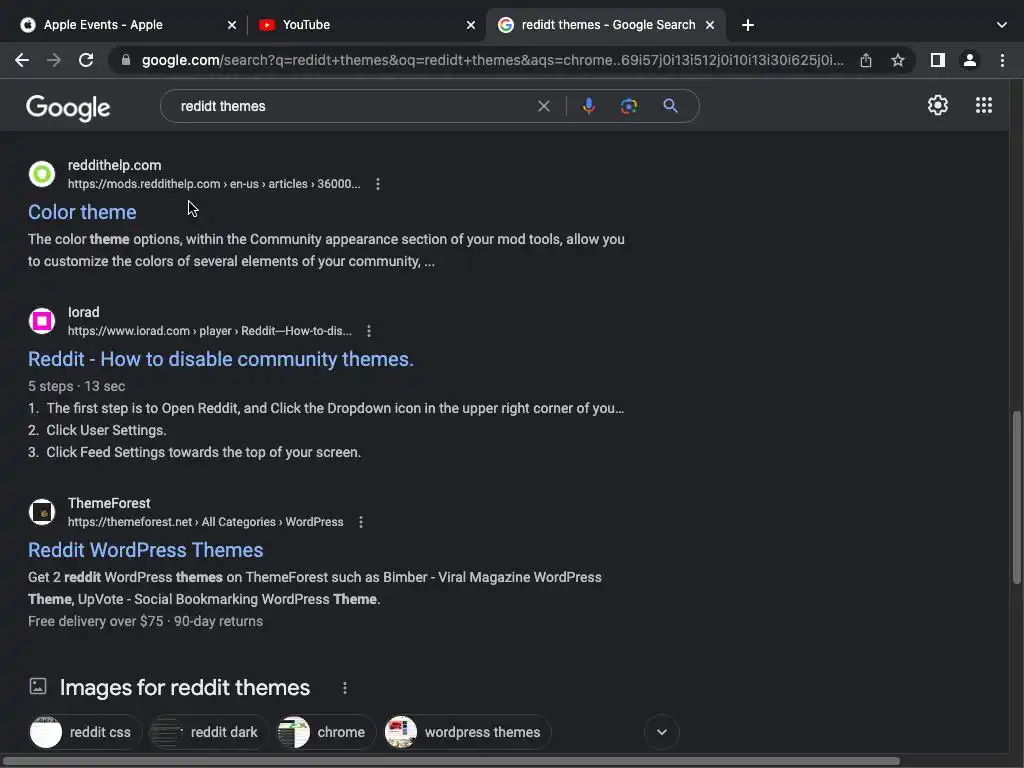This screenshot has width=1024, height=768.
Task: Open Google Lens image search icon
Action: pos(629,106)
